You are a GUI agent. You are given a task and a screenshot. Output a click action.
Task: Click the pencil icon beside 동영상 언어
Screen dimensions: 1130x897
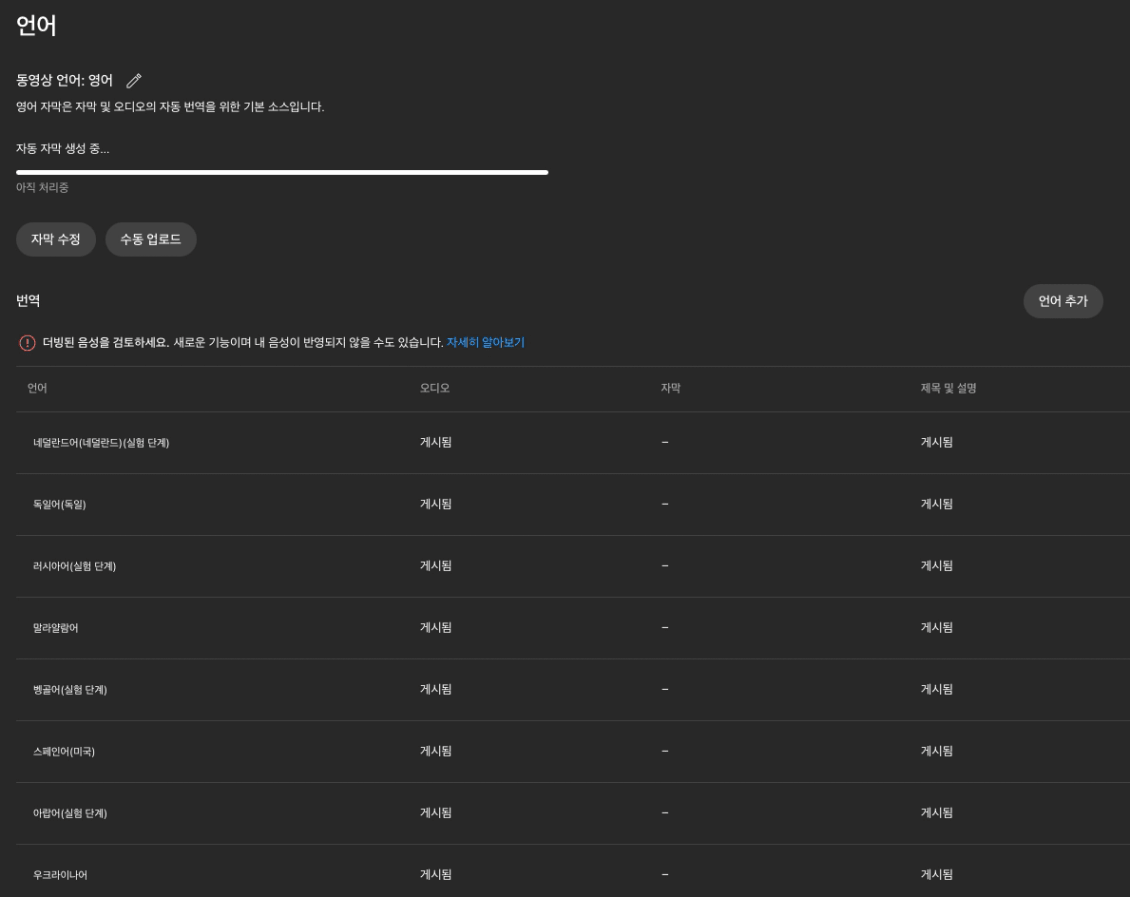(134, 81)
